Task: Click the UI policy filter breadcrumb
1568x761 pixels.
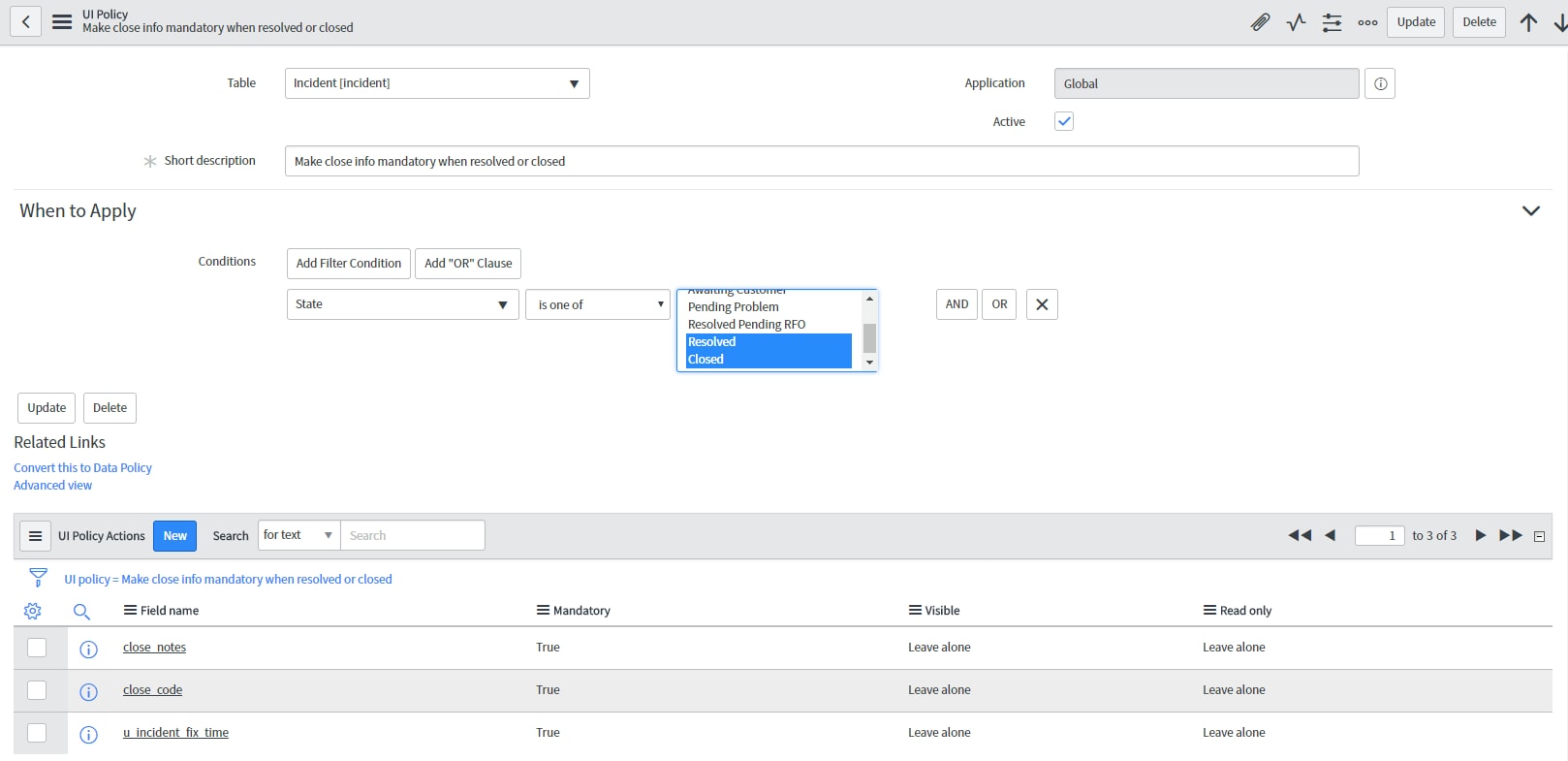Action: [x=228, y=579]
